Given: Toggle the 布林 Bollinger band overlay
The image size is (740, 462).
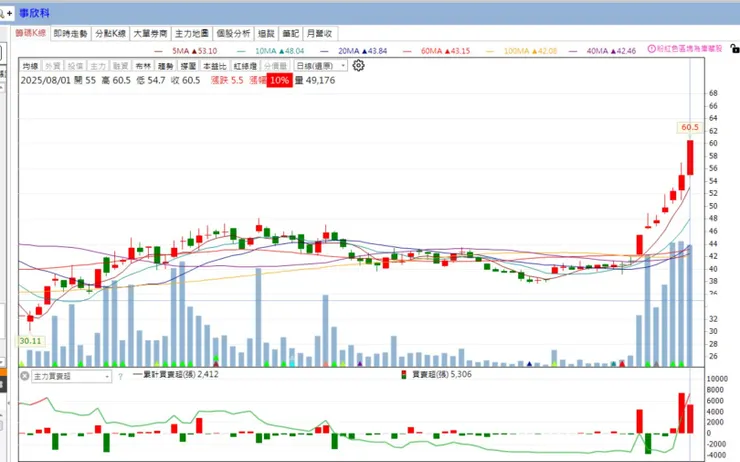Looking at the screenshot, I should pos(143,66).
